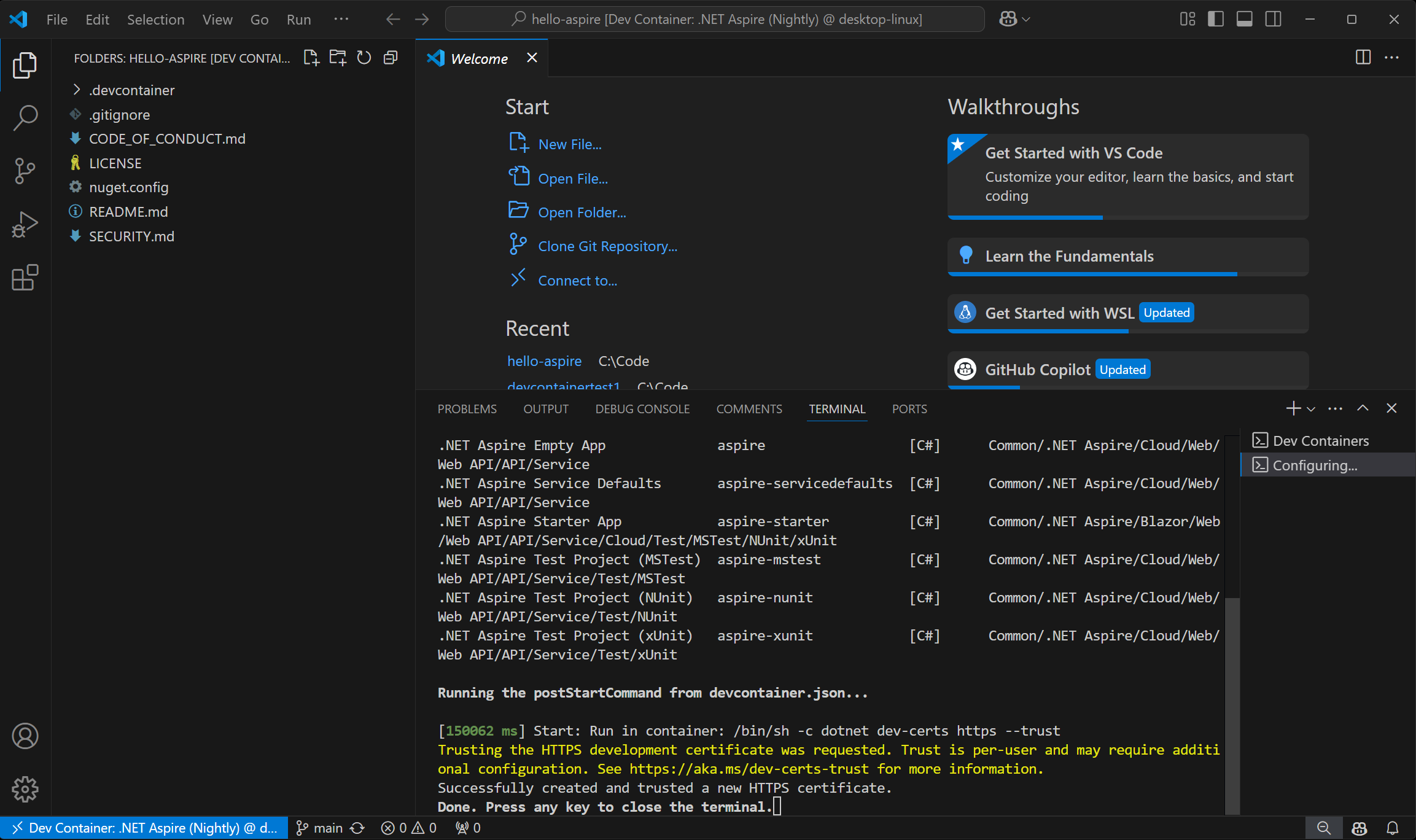
Task: Open the Explorer view icon
Action: (25, 65)
